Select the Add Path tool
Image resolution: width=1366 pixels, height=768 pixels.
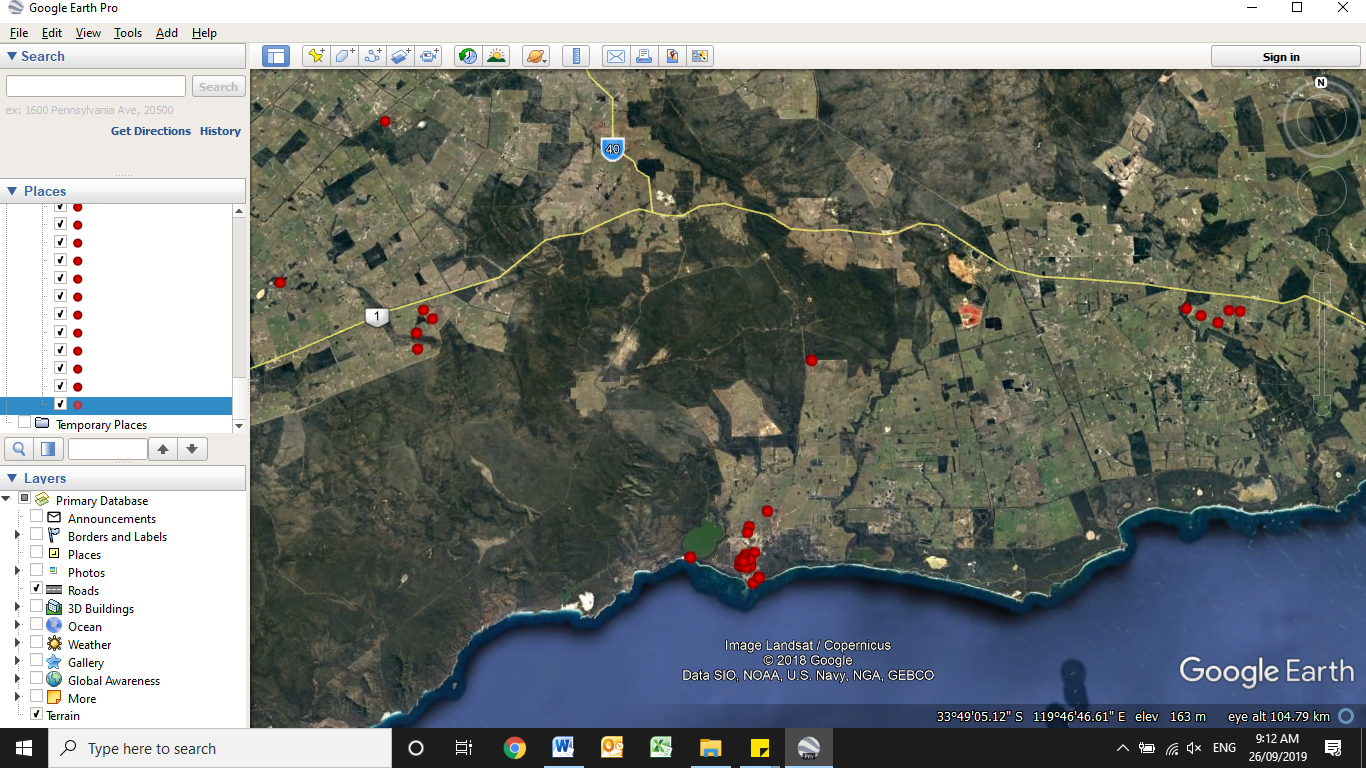373,56
